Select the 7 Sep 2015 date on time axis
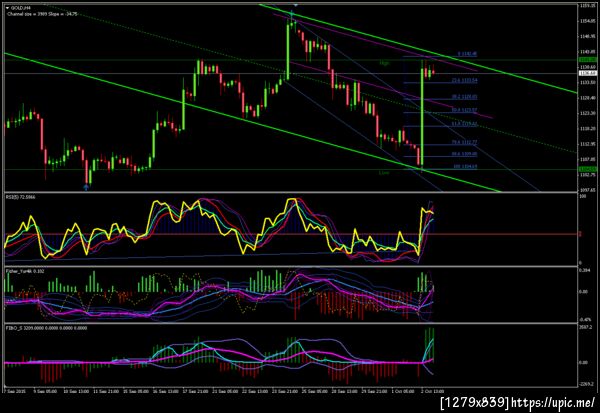 point(13,392)
